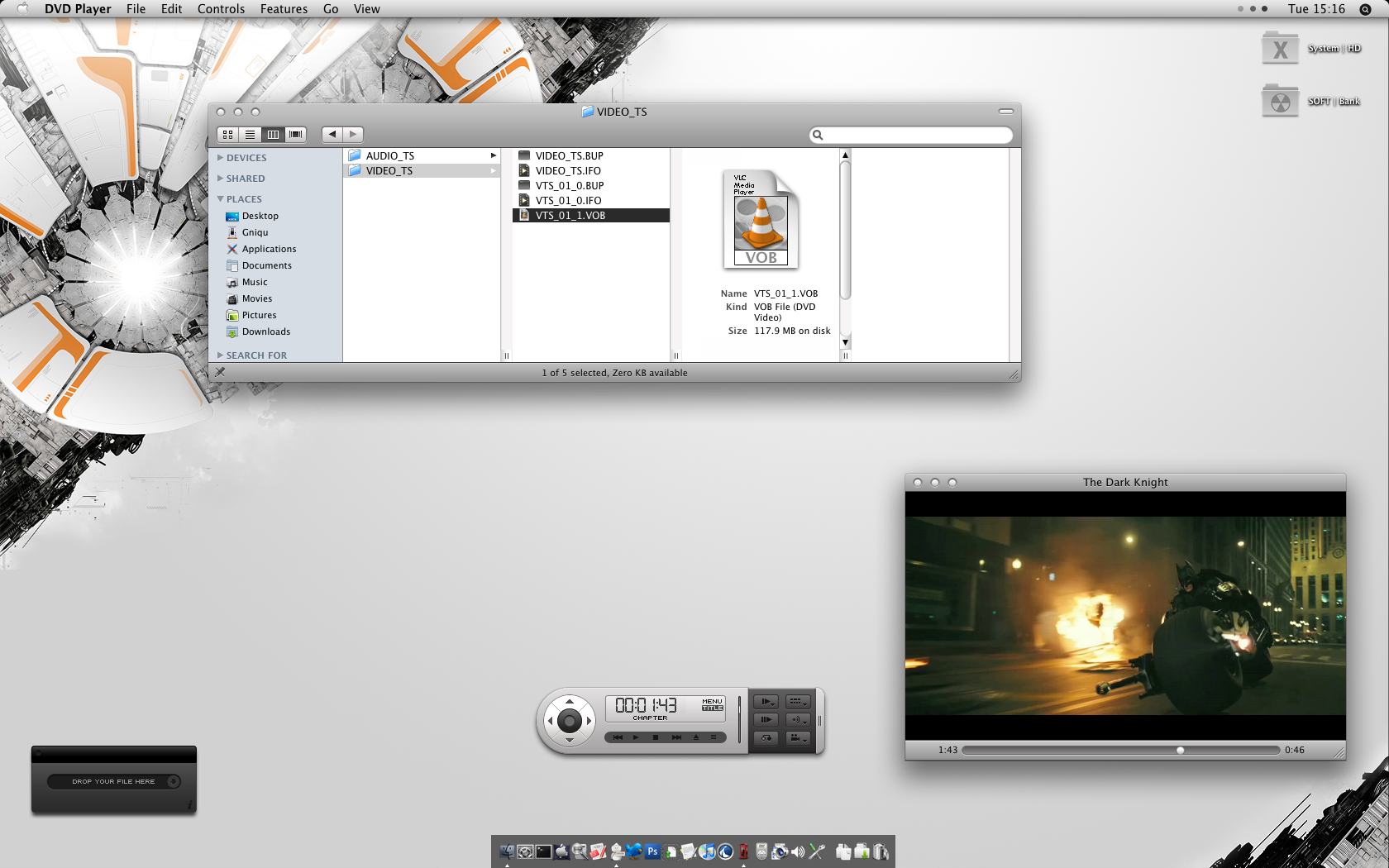This screenshot has width=1389, height=868.
Task: Collapse the PLACES sidebar section
Action: click(x=221, y=198)
